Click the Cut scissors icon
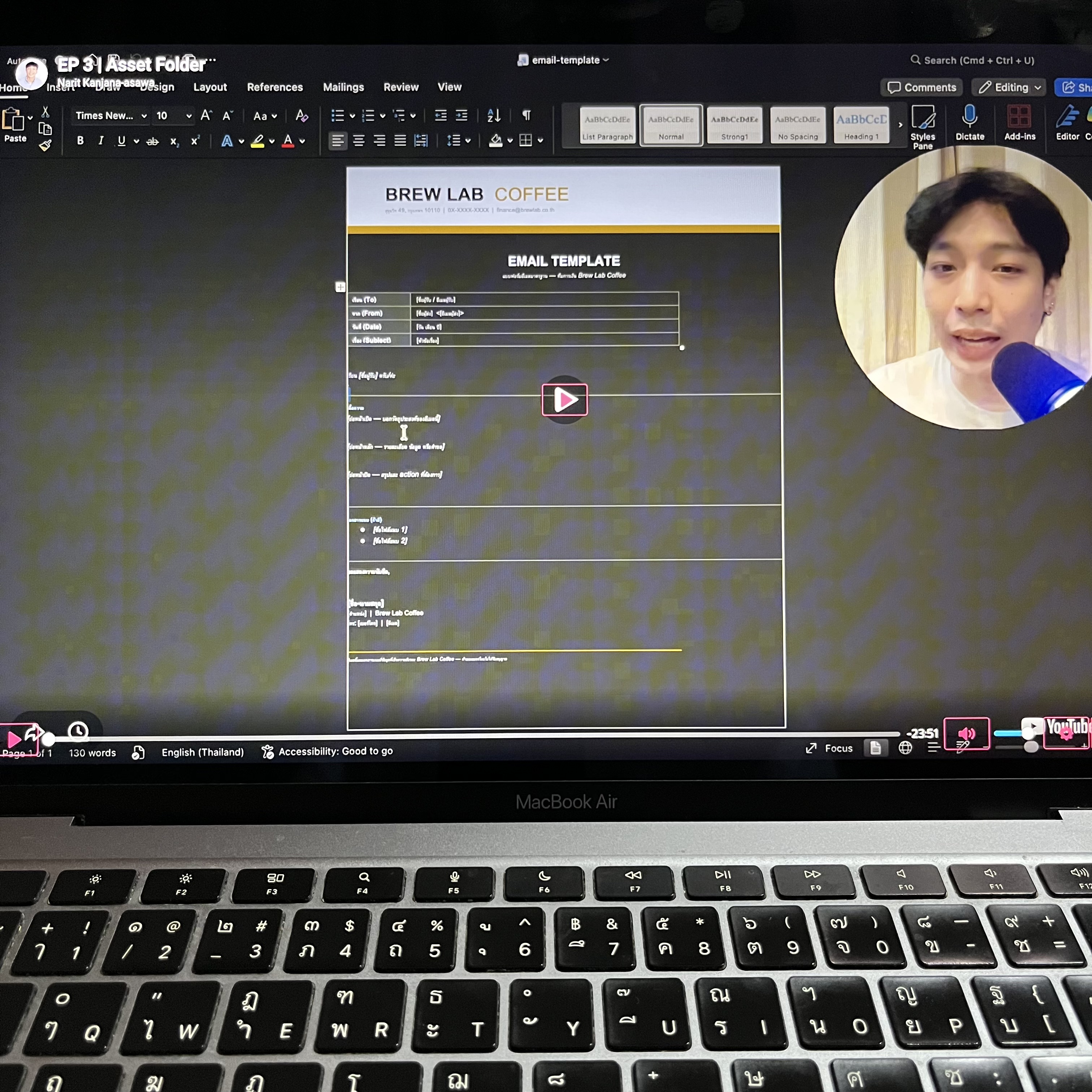The width and height of the screenshot is (1092, 1092). tap(46, 111)
